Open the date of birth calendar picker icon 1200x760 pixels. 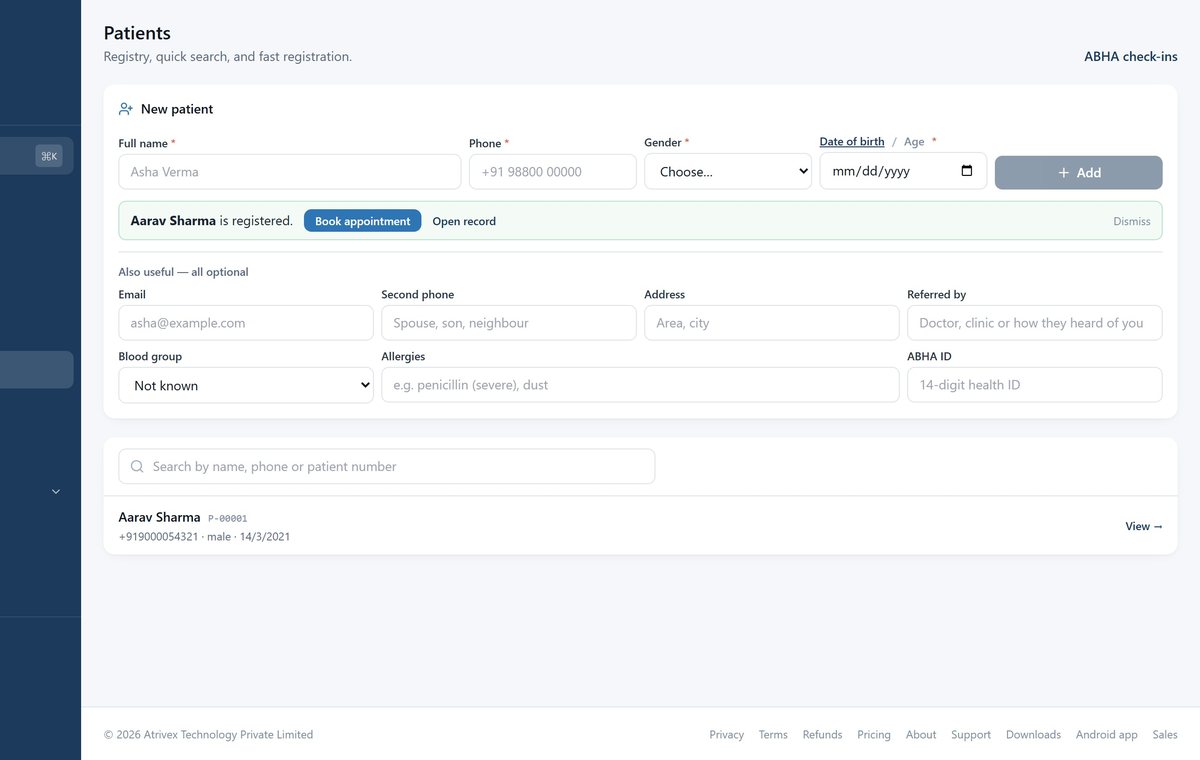967,171
